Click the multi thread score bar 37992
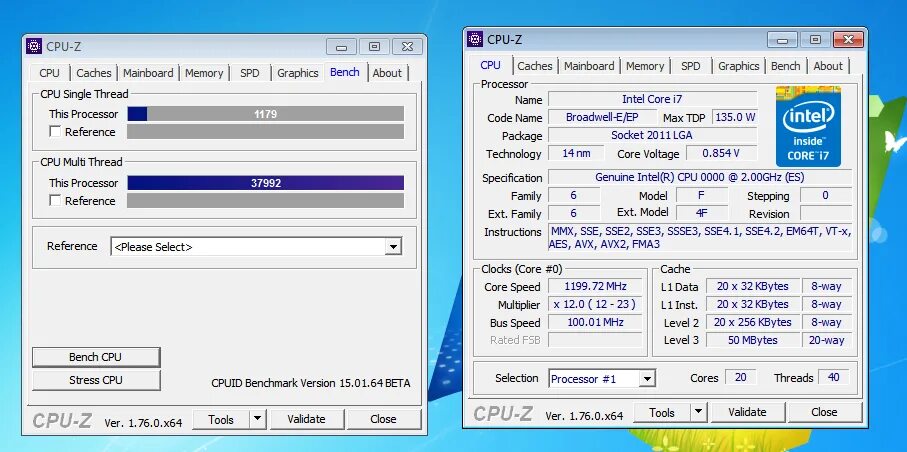This screenshot has width=907, height=452. [x=266, y=183]
